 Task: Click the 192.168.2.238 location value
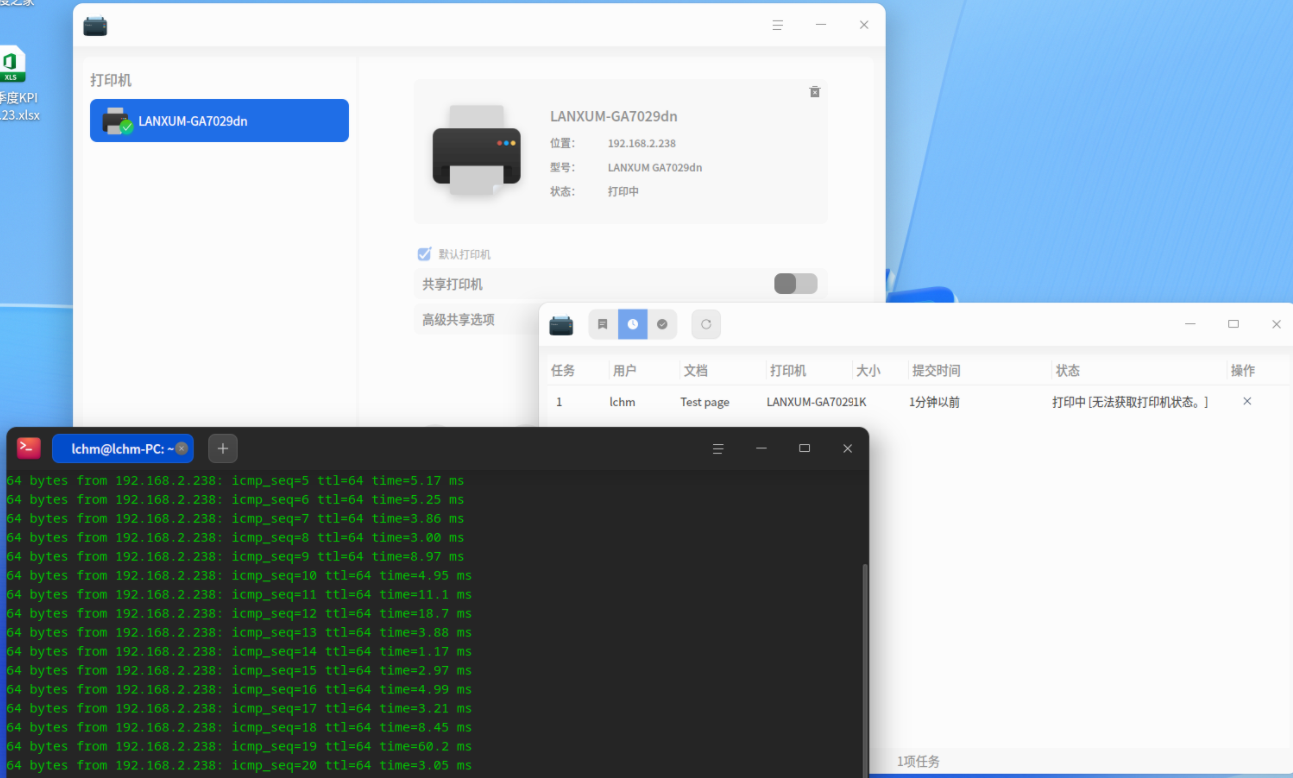click(642, 144)
